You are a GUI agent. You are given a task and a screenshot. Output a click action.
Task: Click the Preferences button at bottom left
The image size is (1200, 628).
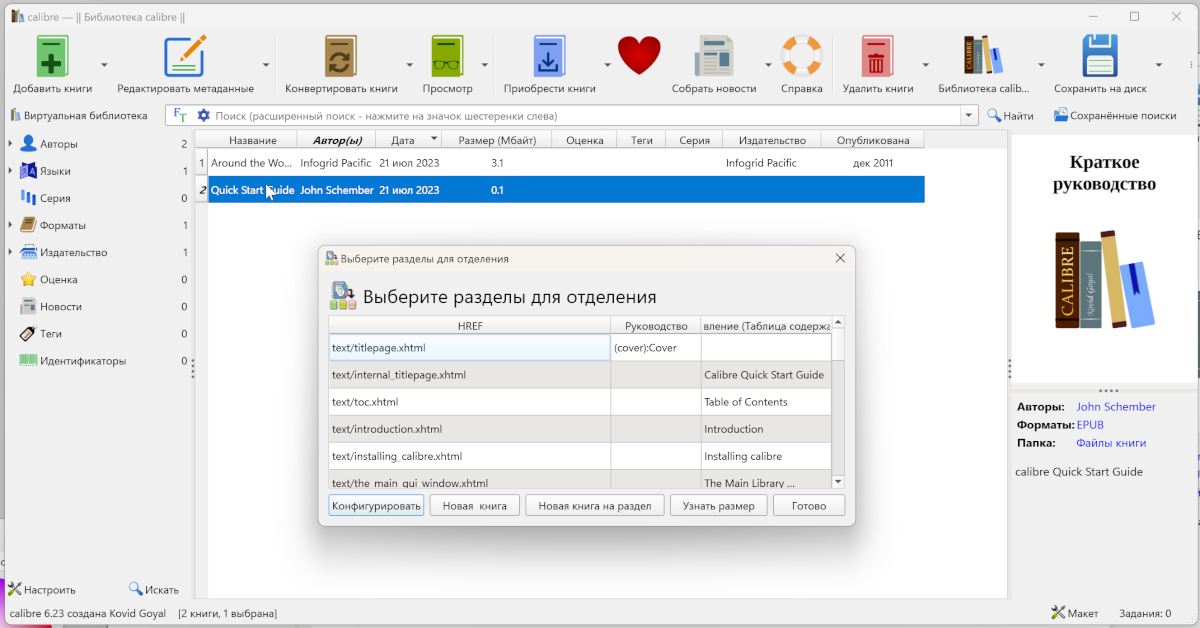[42, 590]
